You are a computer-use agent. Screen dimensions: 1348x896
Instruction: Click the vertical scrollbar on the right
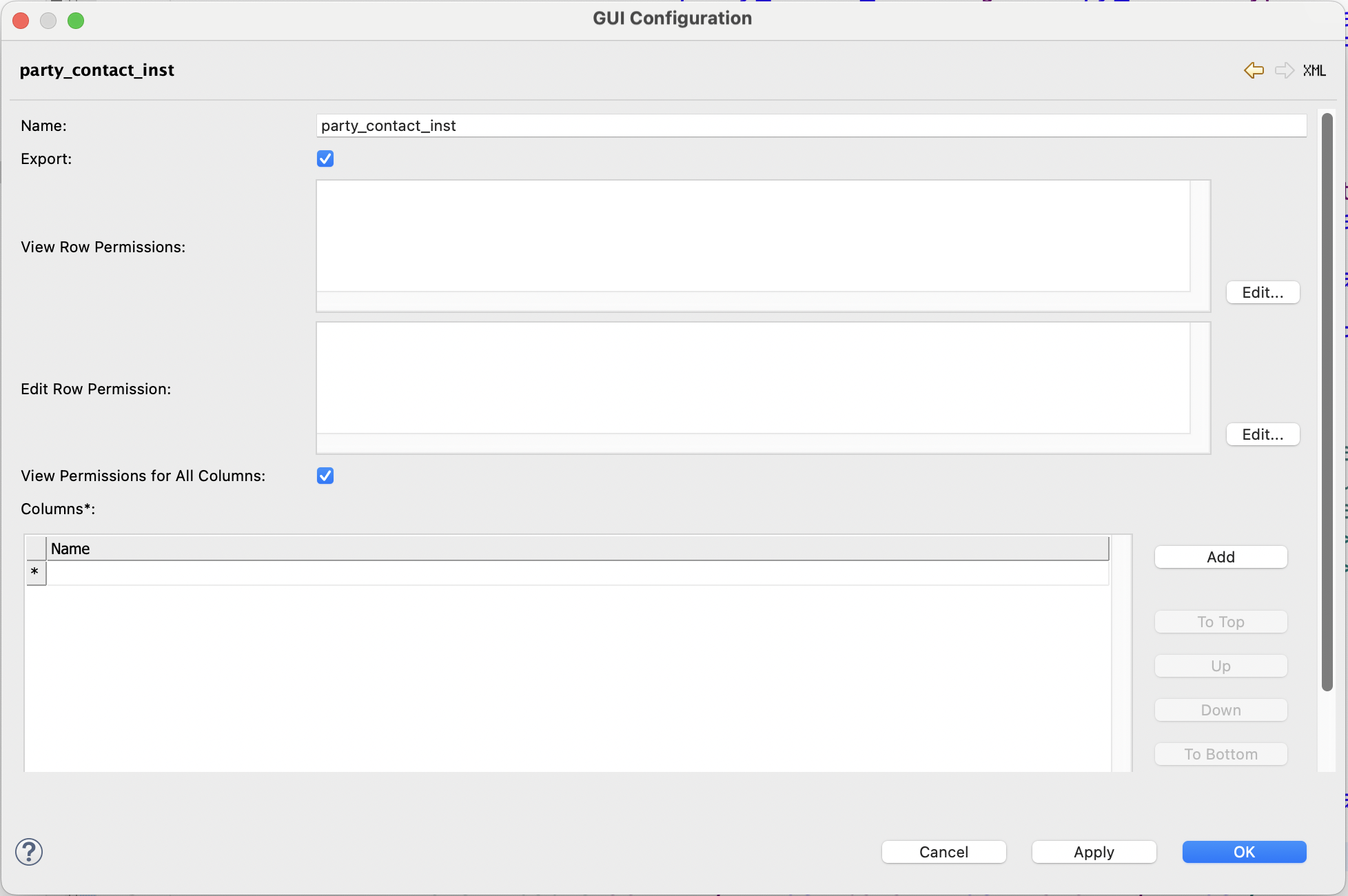[x=1325, y=400]
